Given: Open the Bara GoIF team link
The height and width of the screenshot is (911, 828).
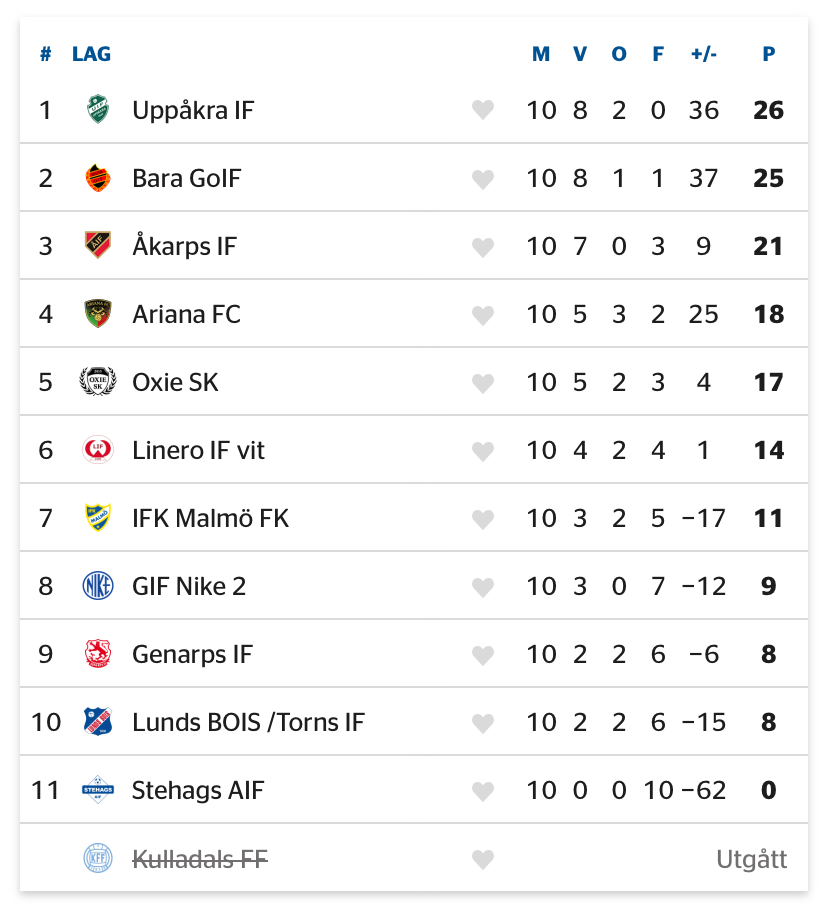Looking at the screenshot, I should click(x=187, y=178).
